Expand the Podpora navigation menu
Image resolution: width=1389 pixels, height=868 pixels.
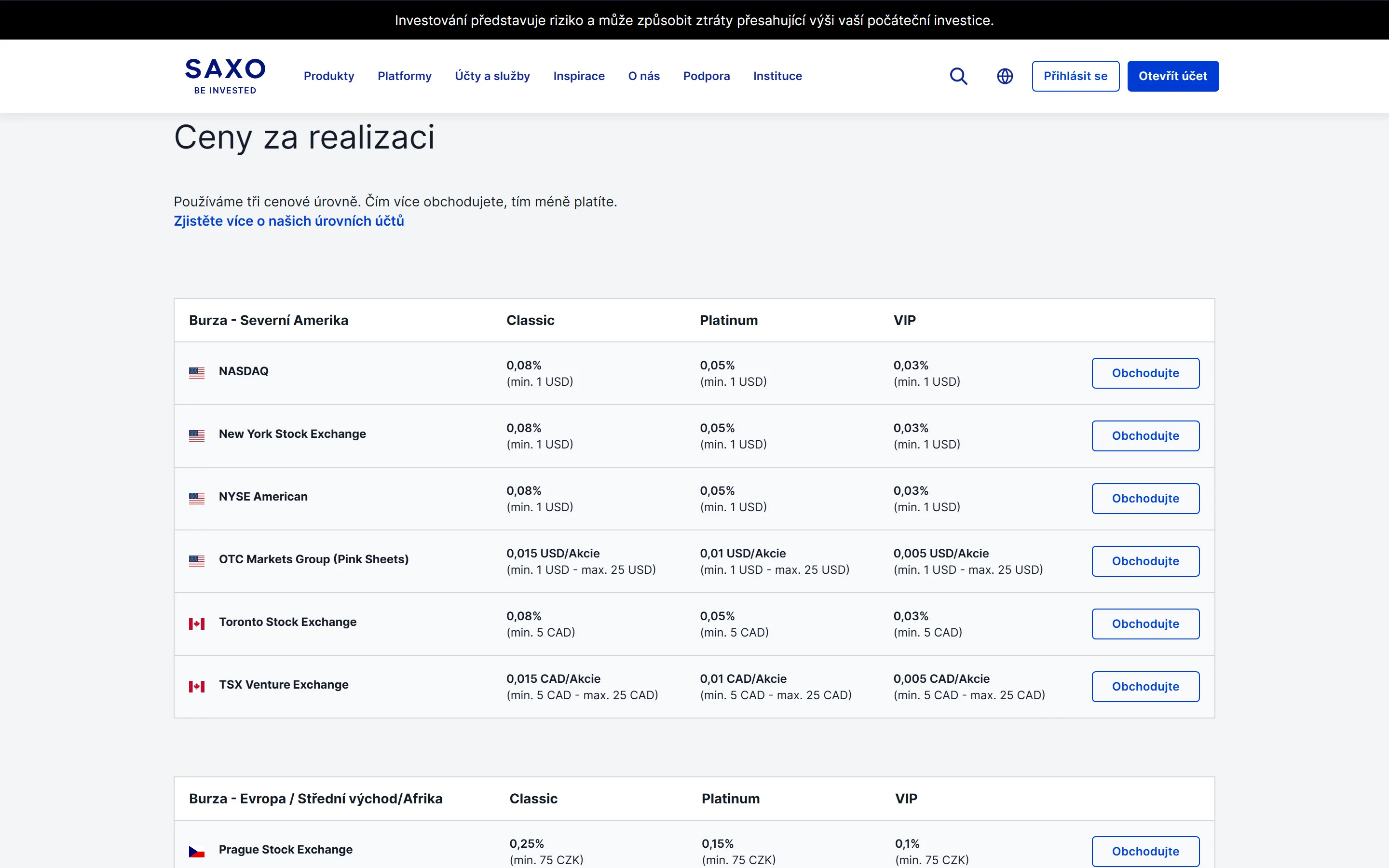coord(706,76)
